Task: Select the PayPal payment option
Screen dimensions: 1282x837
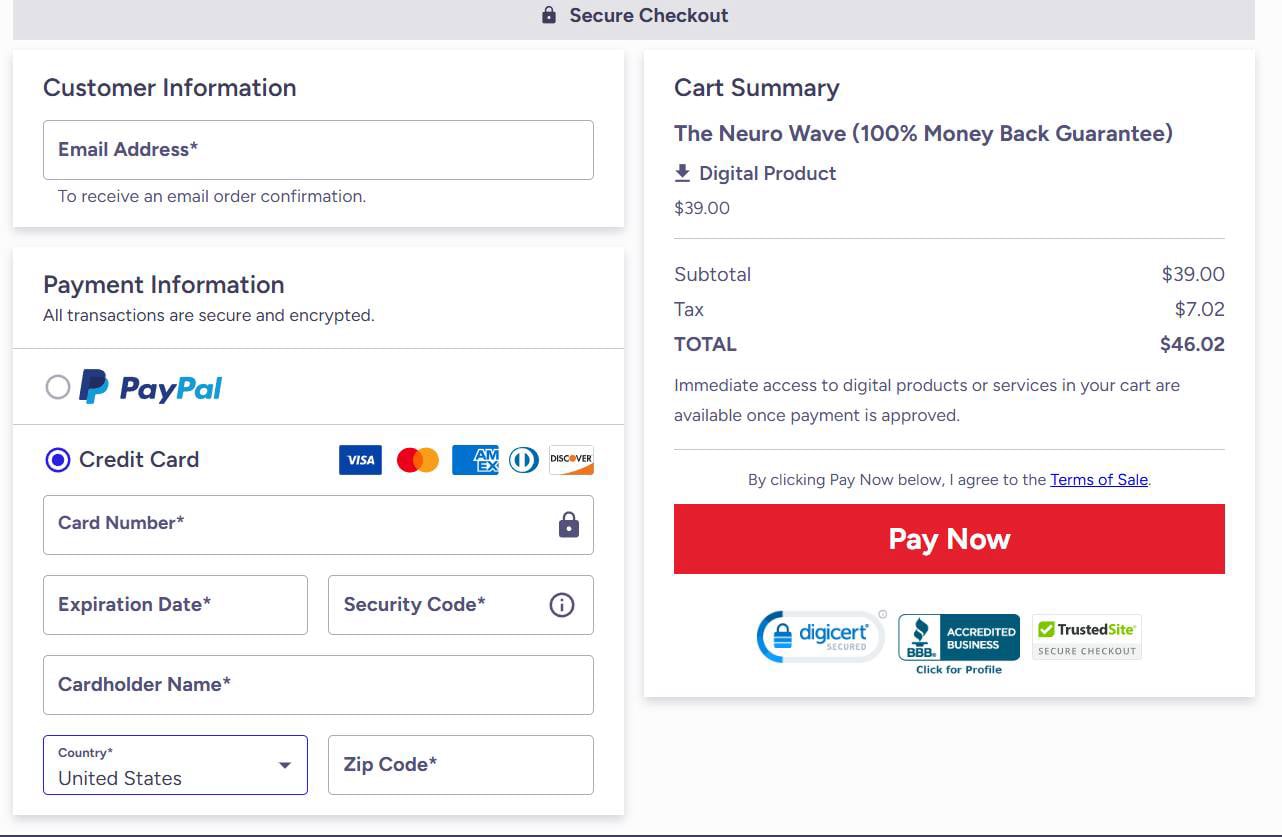Action: pyautogui.click(x=58, y=387)
